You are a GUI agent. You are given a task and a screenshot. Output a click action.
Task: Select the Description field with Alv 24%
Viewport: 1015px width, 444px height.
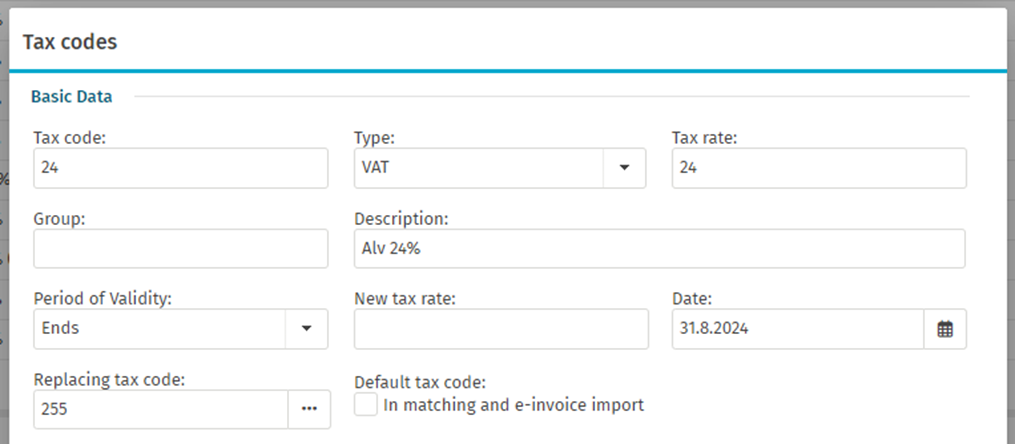click(660, 249)
